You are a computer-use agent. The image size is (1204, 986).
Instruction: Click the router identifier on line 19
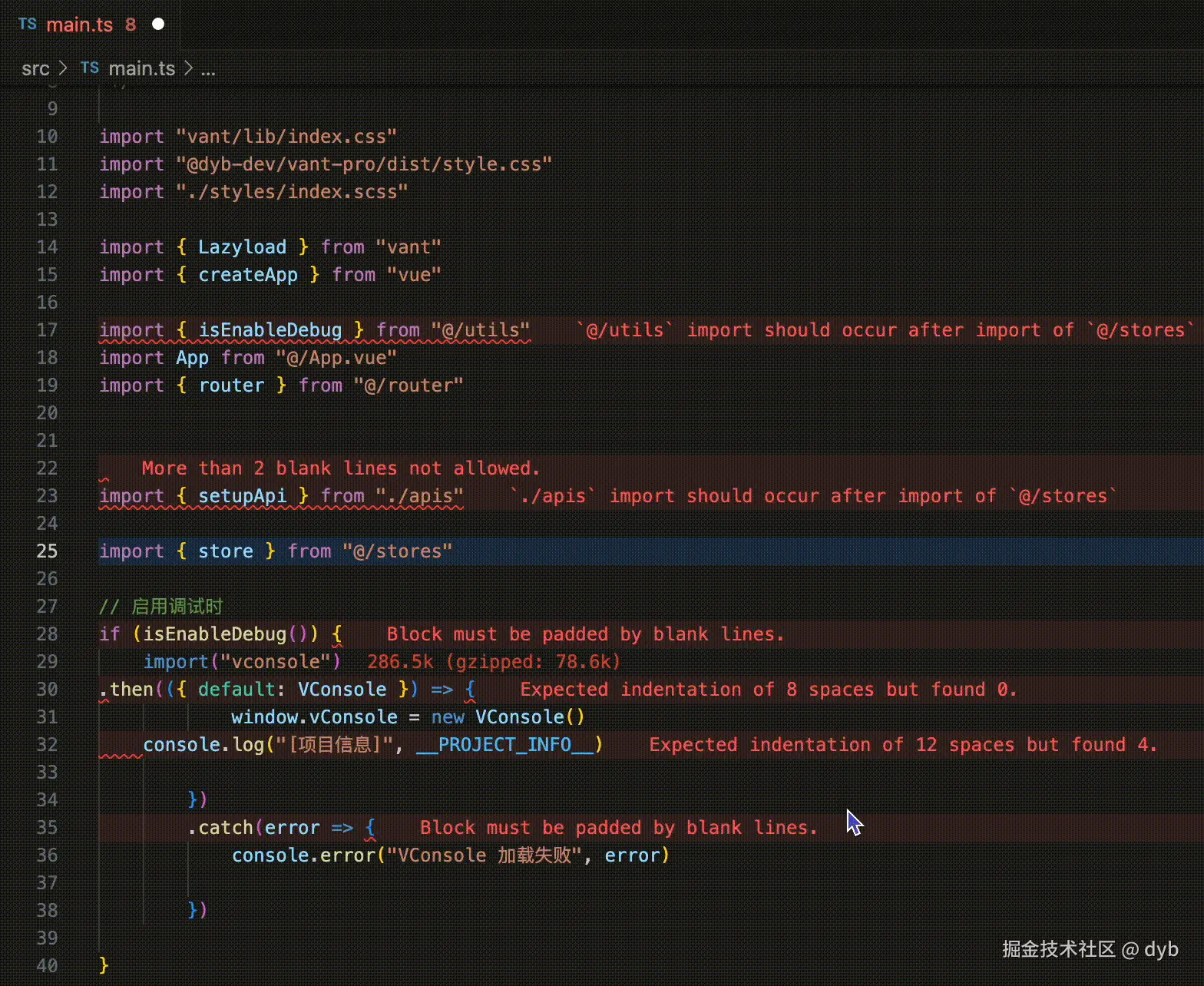(231, 385)
